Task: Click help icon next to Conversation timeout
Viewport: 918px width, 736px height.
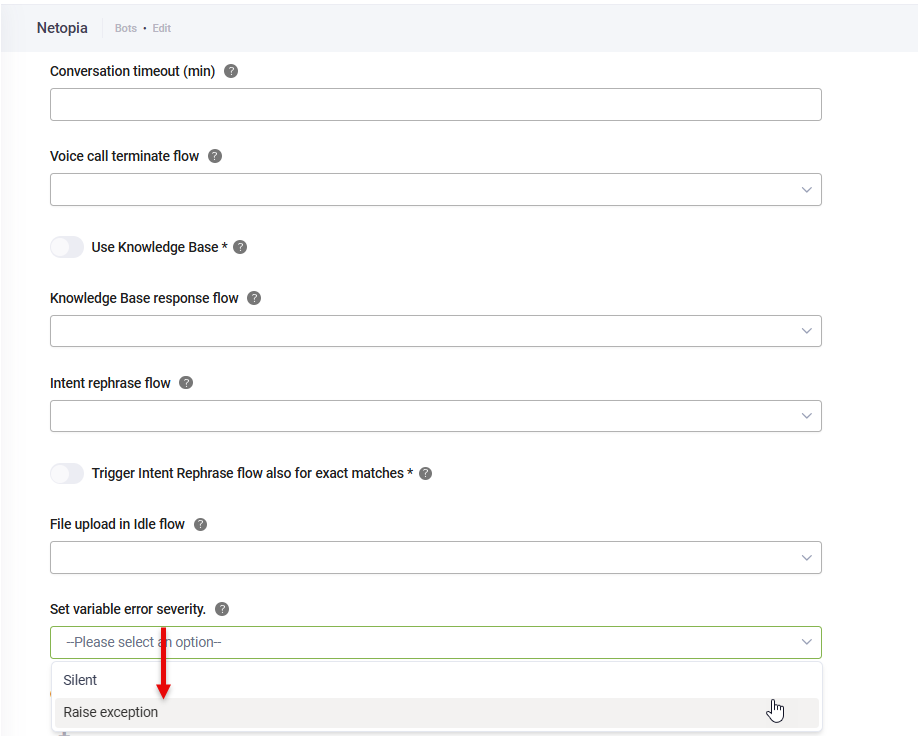Action: [231, 71]
